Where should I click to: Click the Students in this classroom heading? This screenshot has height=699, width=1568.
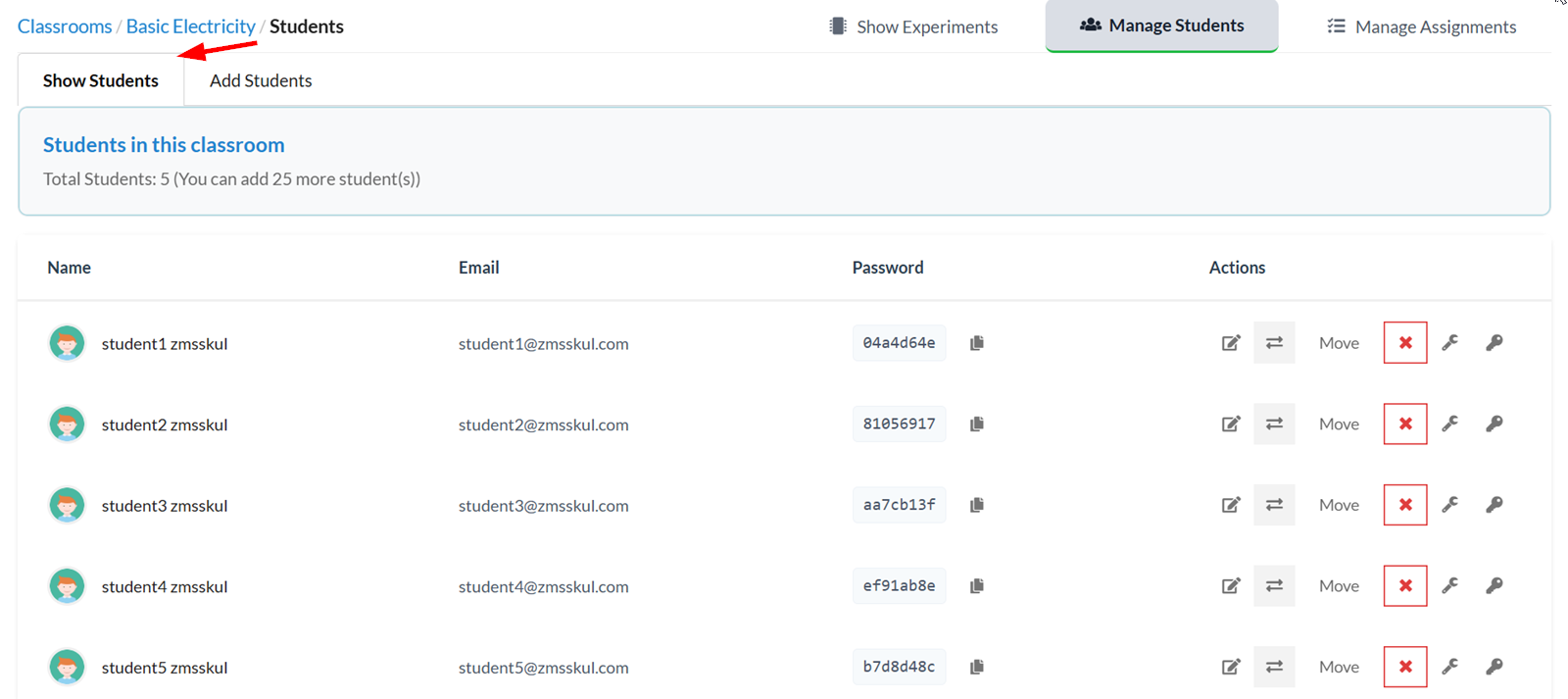[x=164, y=145]
